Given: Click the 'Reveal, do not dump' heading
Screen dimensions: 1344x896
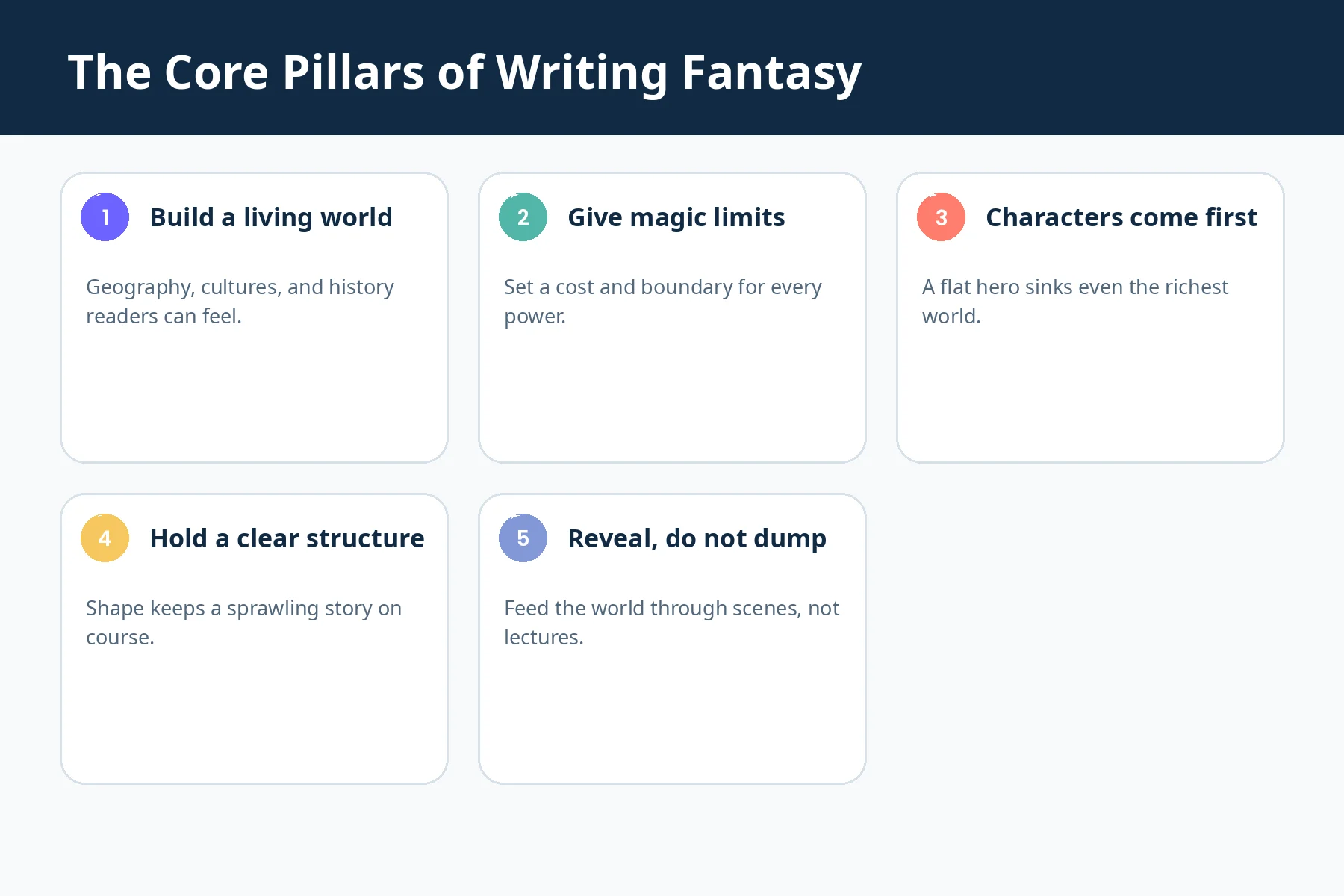Looking at the screenshot, I should pos(697,538).
